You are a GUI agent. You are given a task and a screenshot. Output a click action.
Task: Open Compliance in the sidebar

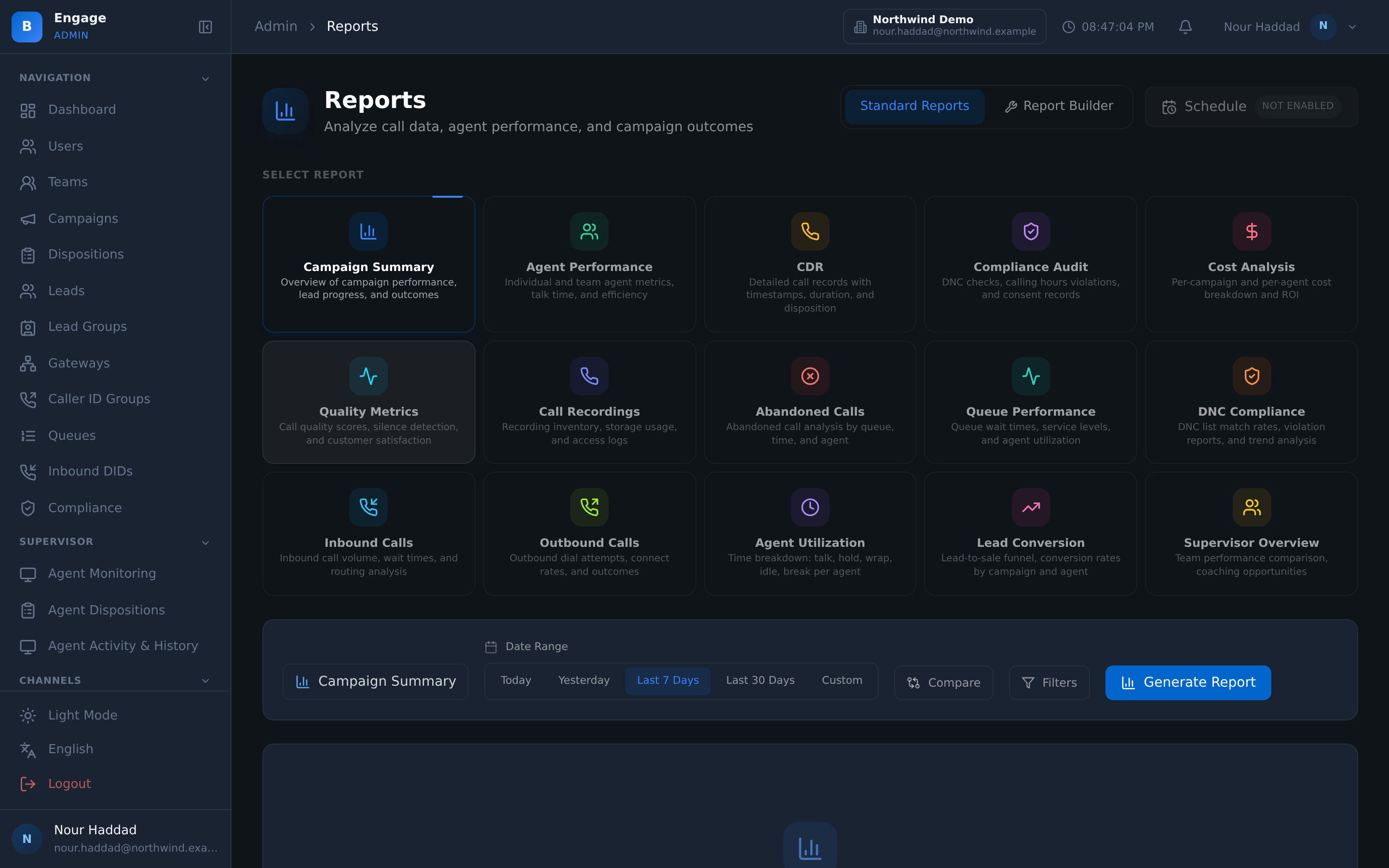115,508
